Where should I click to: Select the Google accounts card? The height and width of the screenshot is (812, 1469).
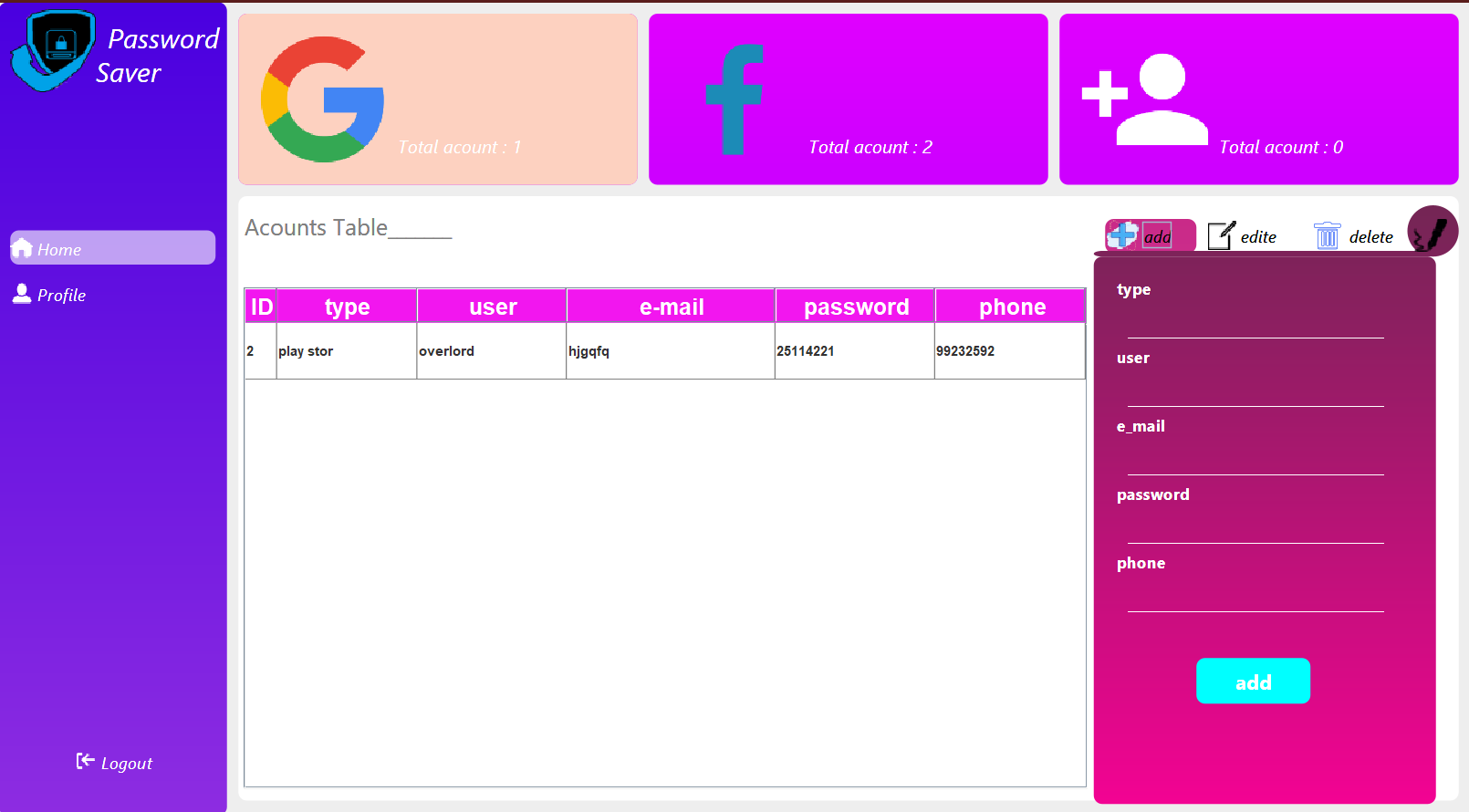tap(438, 99)
